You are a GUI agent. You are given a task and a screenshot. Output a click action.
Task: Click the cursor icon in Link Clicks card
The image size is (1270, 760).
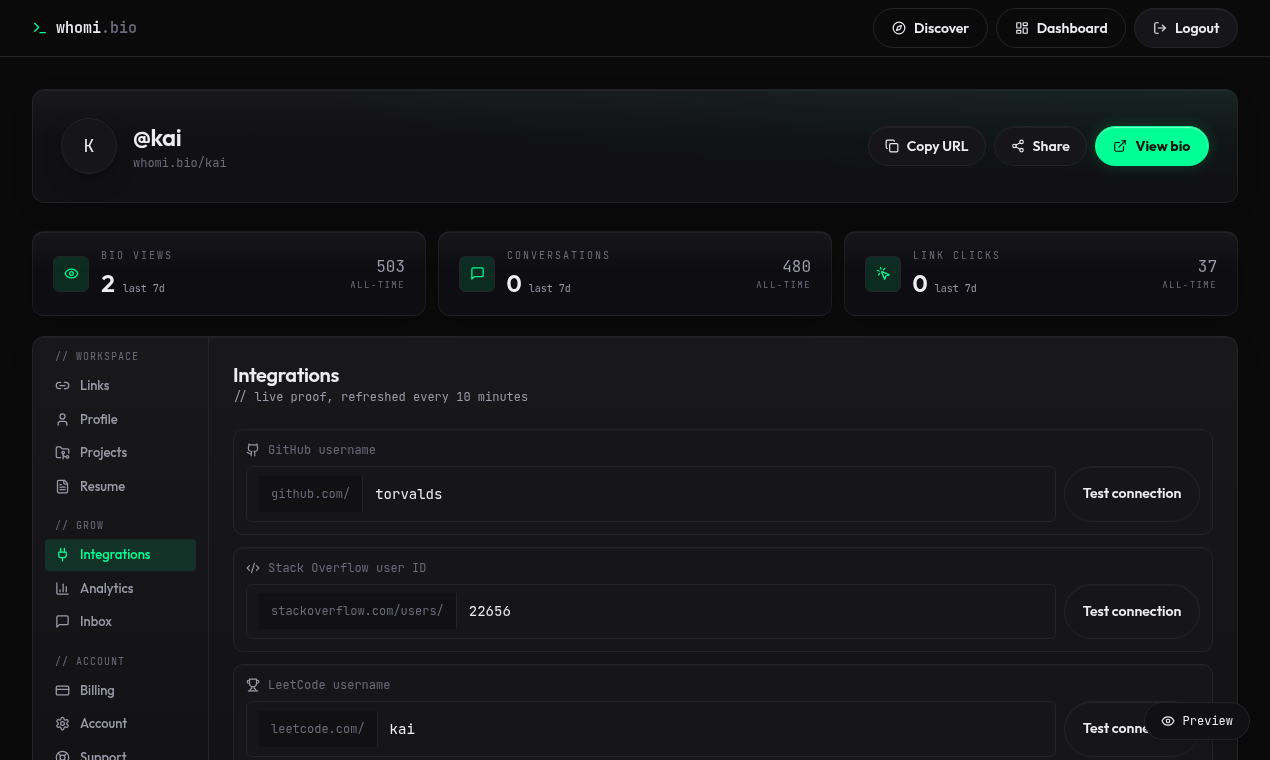point(883,274)
